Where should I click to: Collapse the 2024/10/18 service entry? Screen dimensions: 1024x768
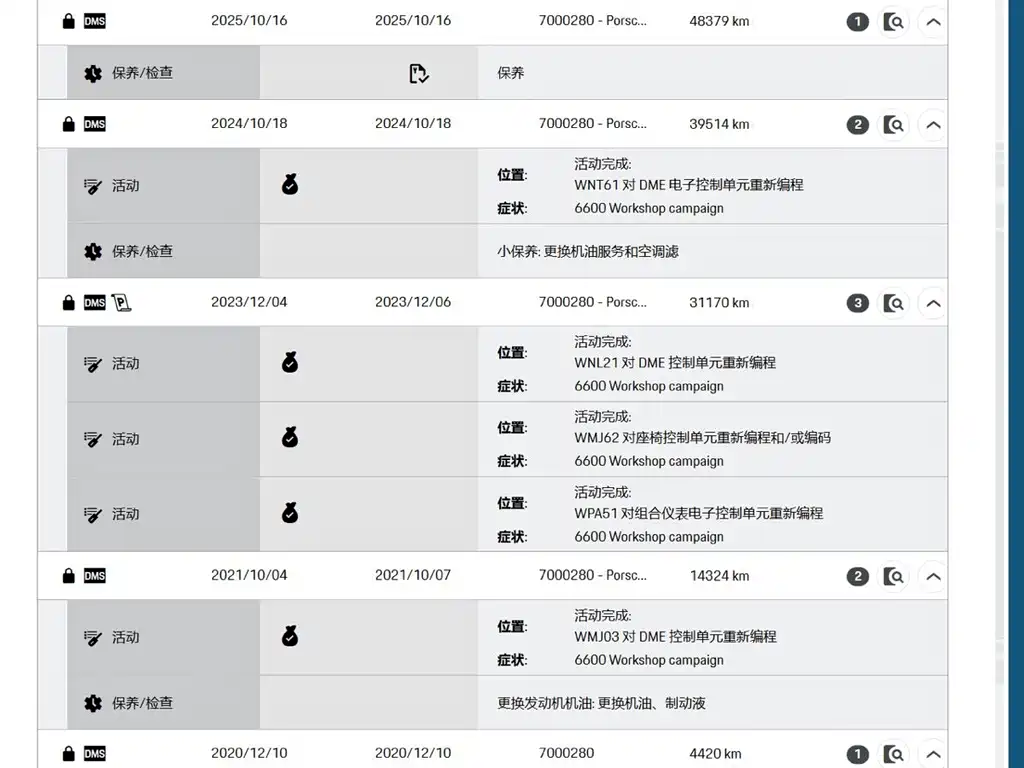(x=933, y=125)
